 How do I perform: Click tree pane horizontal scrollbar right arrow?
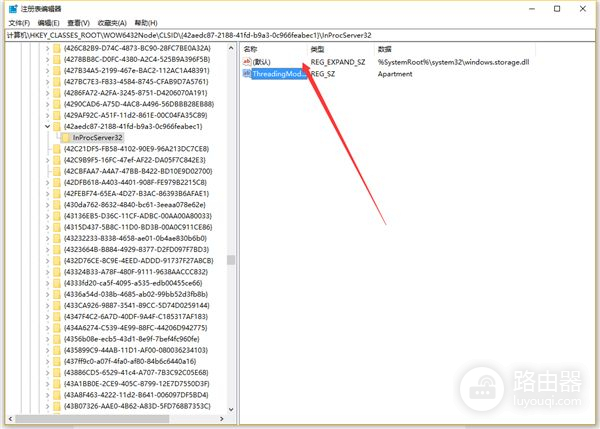click(222, 419)
